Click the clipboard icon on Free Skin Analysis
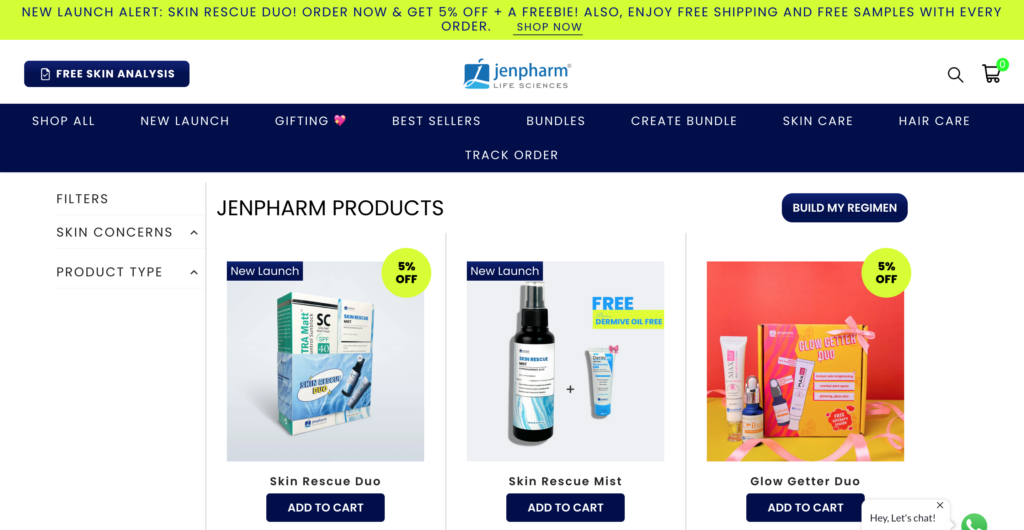Screen dimensions: 1024x530 coord(45,74)
